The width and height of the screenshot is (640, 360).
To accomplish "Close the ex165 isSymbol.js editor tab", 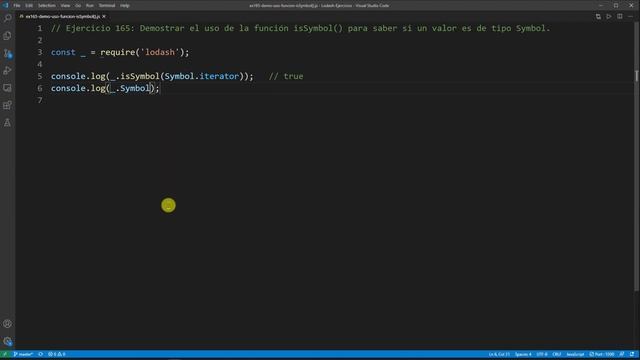I will point(104,16).
